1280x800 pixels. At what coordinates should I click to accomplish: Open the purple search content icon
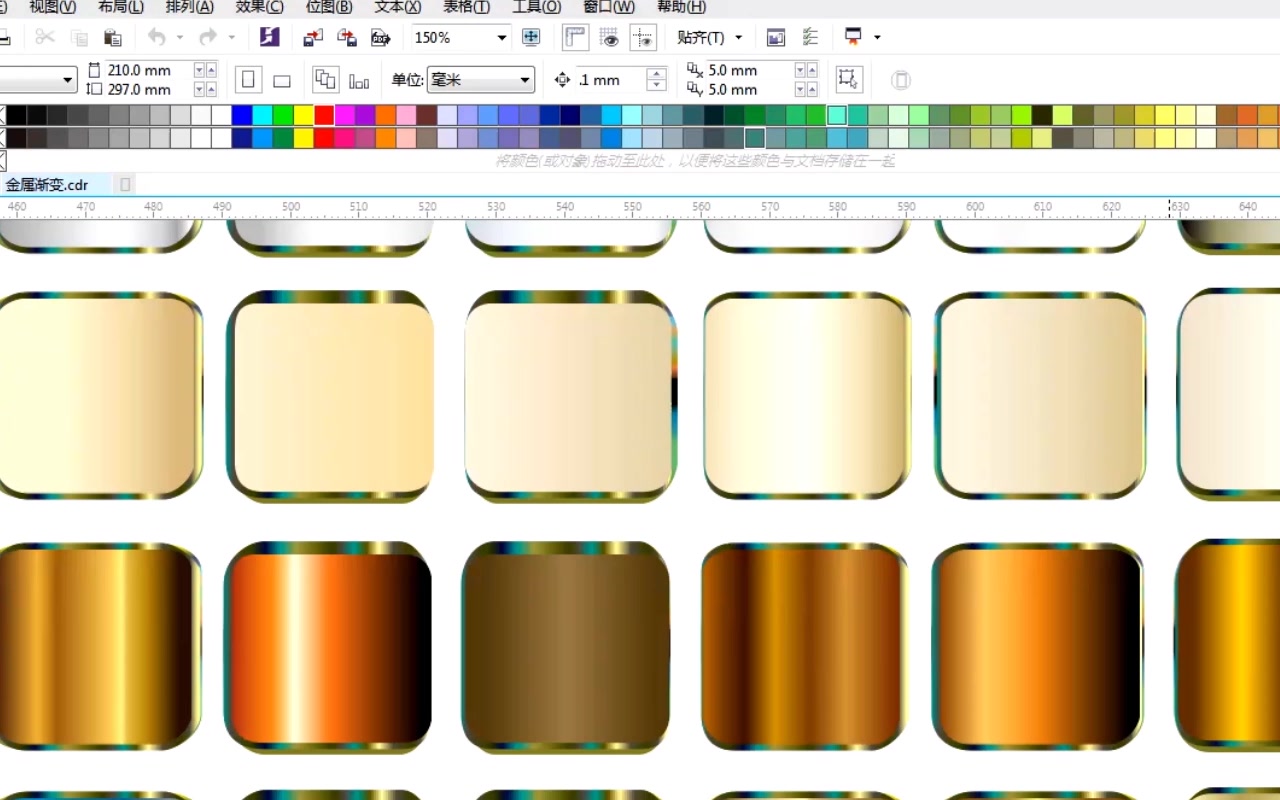pos(269,38)
